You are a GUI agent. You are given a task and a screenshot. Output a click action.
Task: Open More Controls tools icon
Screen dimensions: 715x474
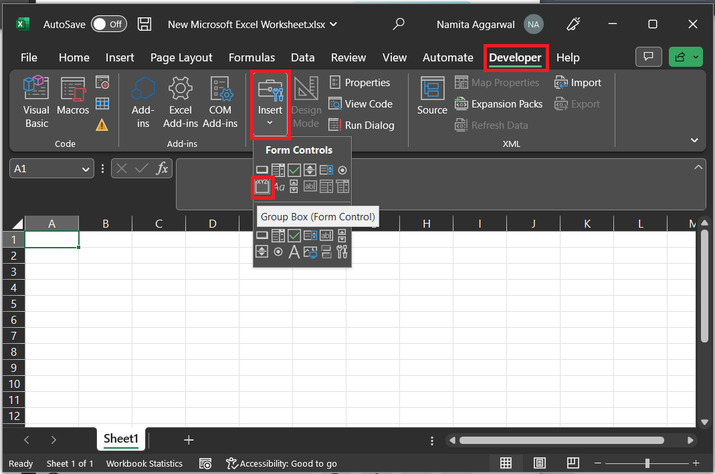click(342, 252)
